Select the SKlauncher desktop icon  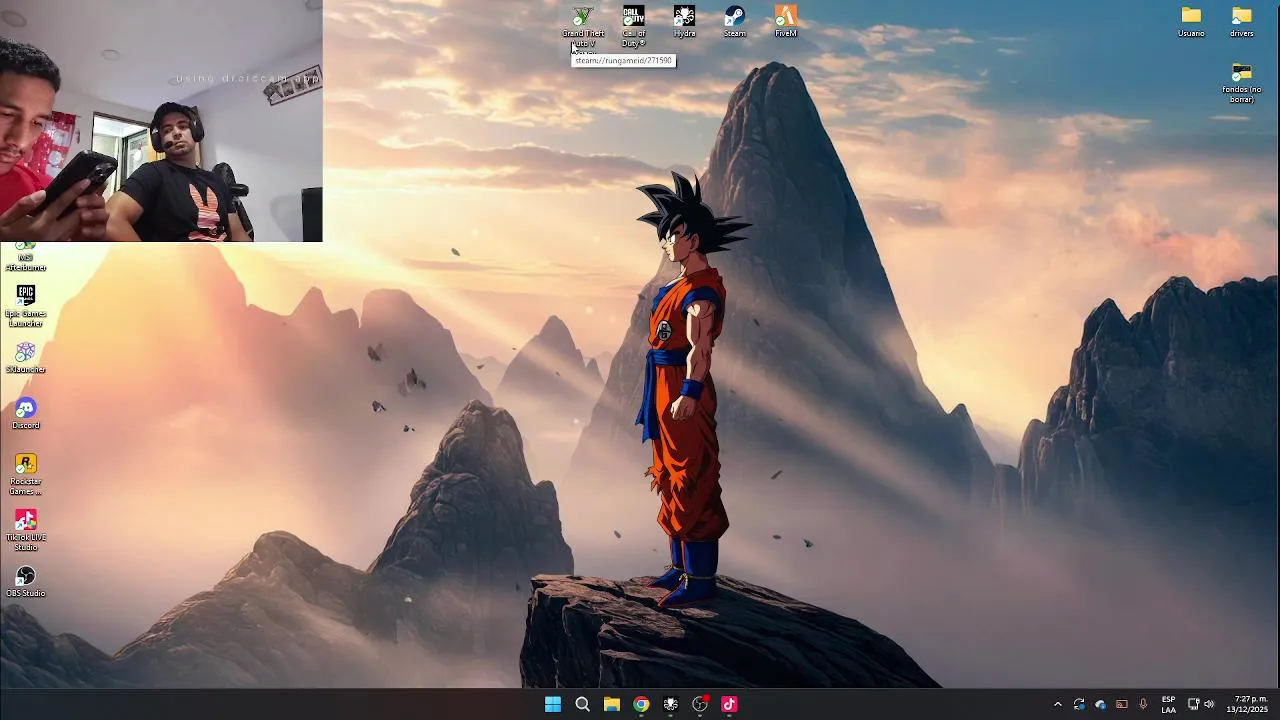click(x=26, y=358)
